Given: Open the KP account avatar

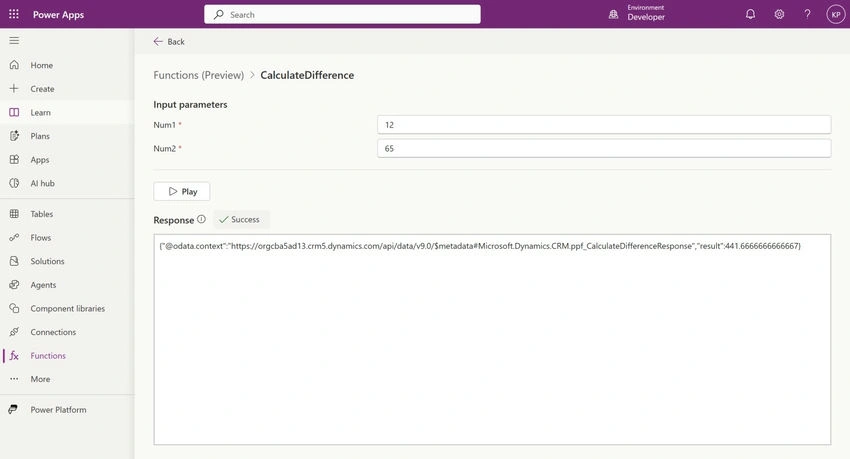Looking at the screenshot, I should [x=835, y=14].
